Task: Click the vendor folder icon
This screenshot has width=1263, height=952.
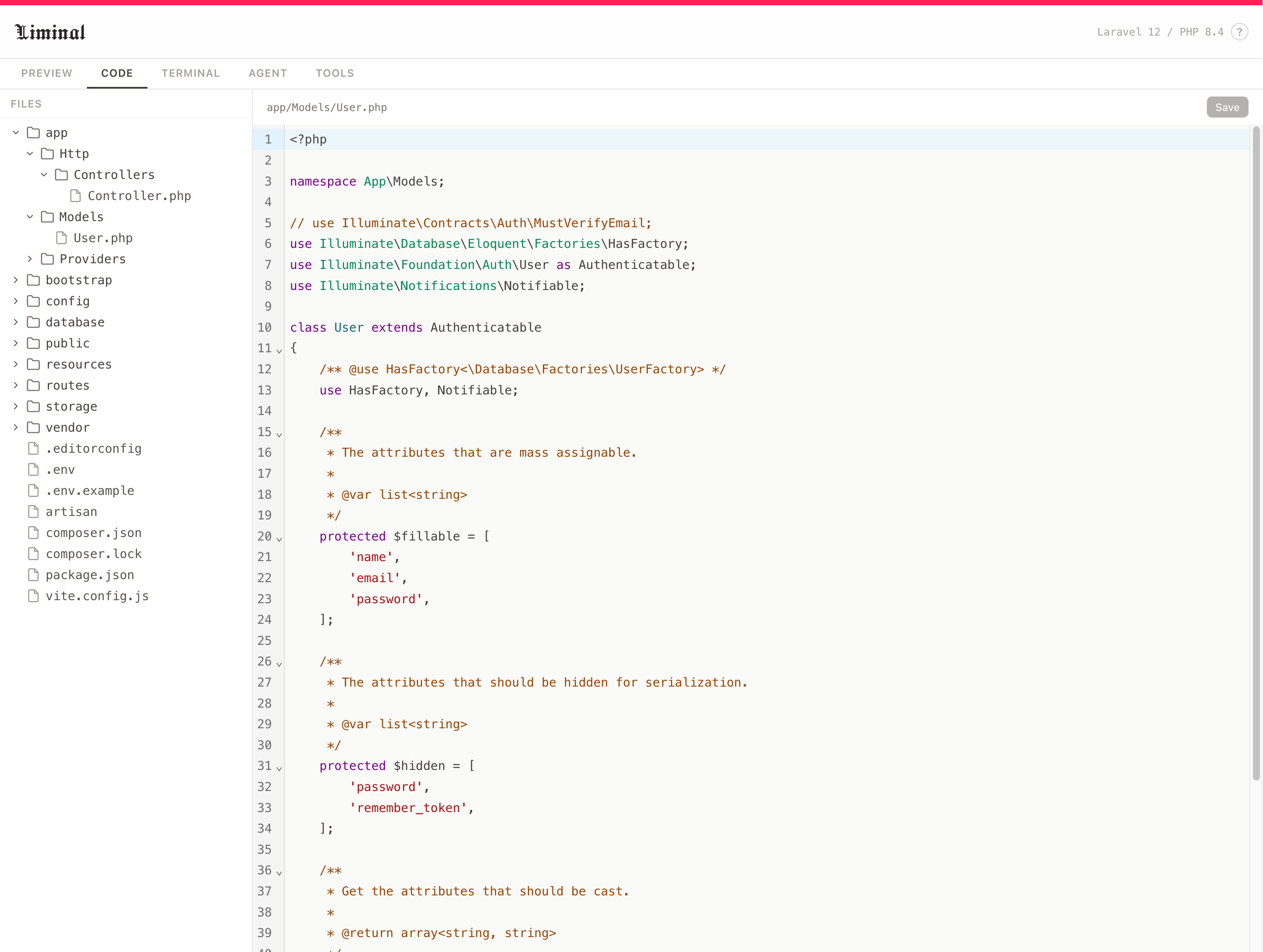Action: (x=34, y=427)
